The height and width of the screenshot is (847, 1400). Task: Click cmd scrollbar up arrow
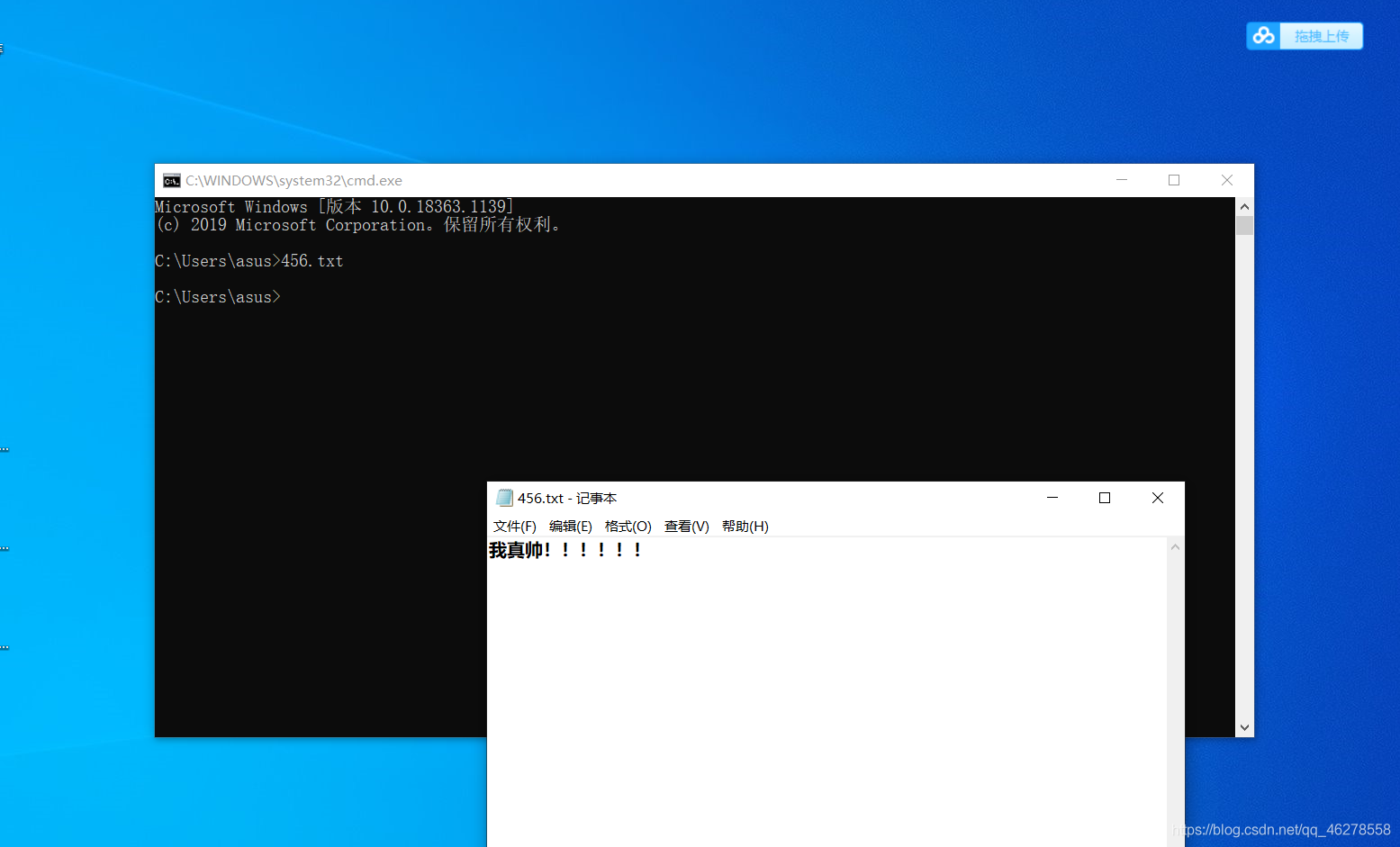[1244, 206]
